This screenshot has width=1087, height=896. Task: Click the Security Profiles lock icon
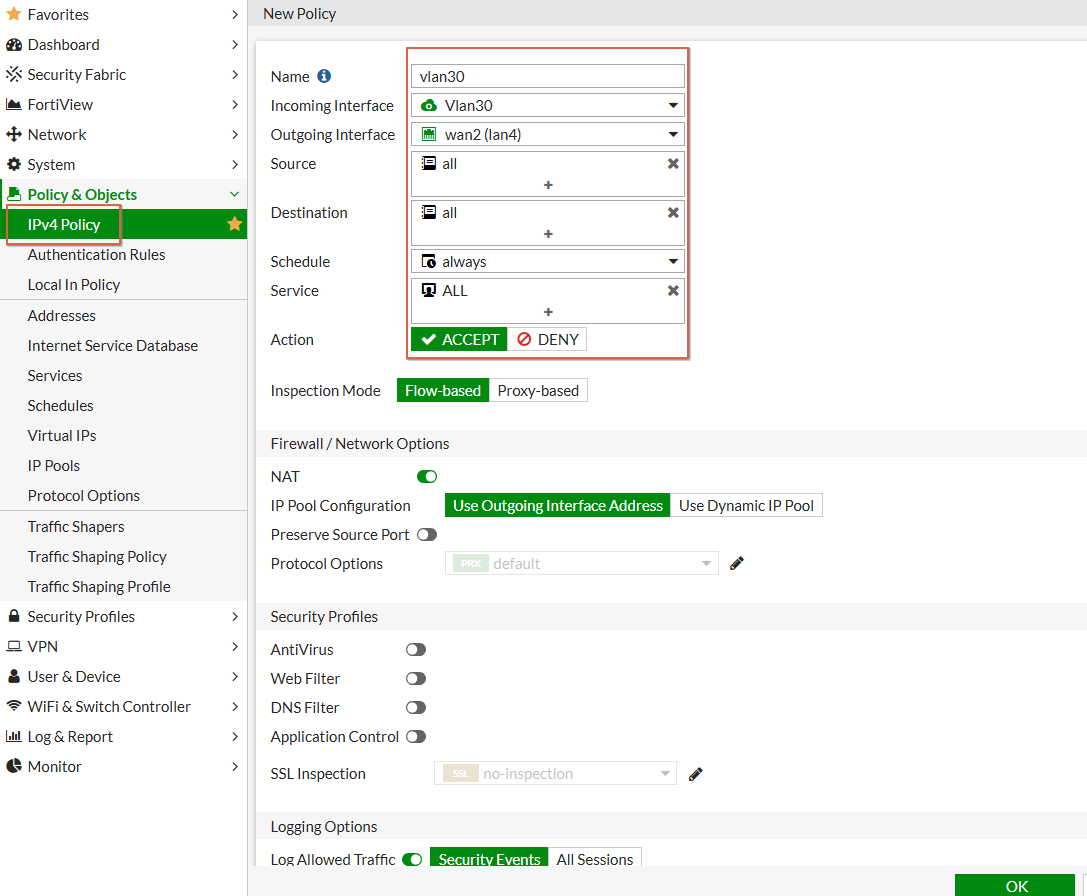(13, 616)
